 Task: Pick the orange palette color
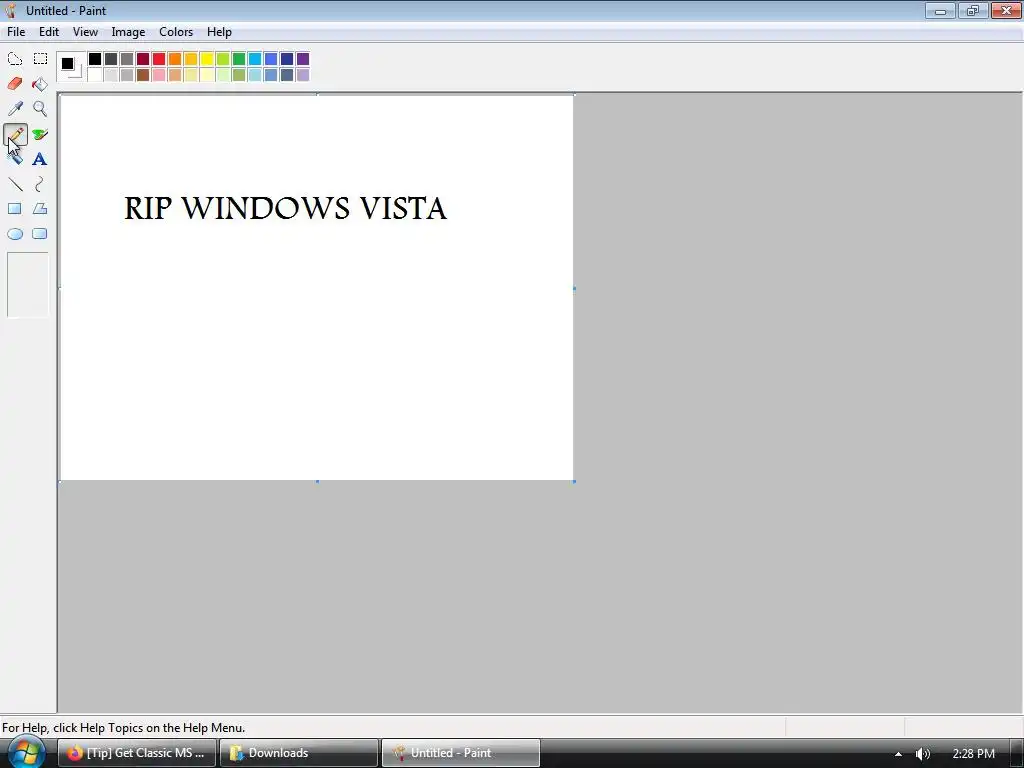(175, 59)
